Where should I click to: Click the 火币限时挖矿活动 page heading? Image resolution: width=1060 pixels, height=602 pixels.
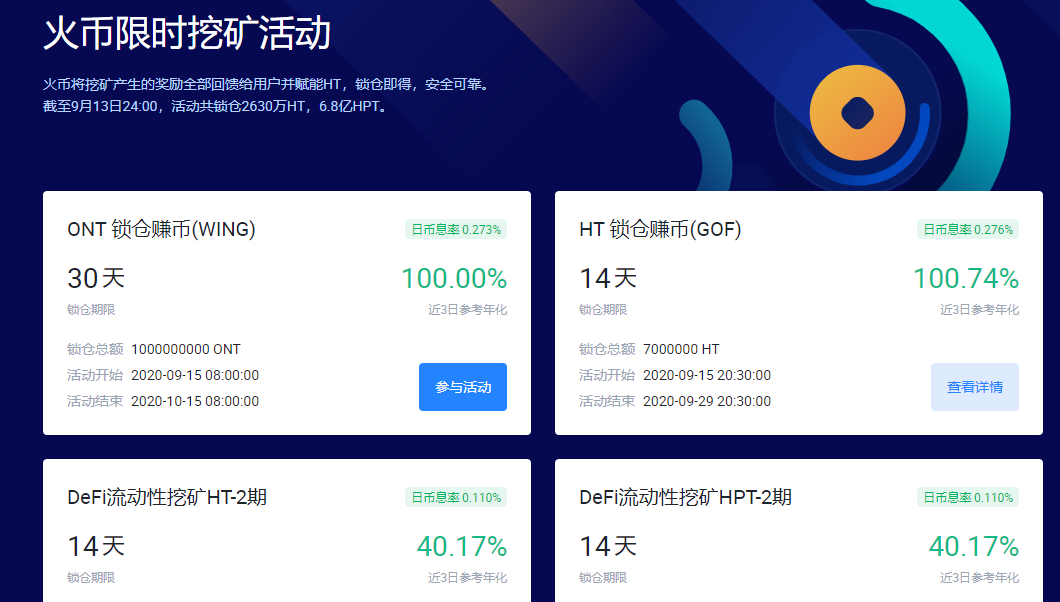(187, 33)
